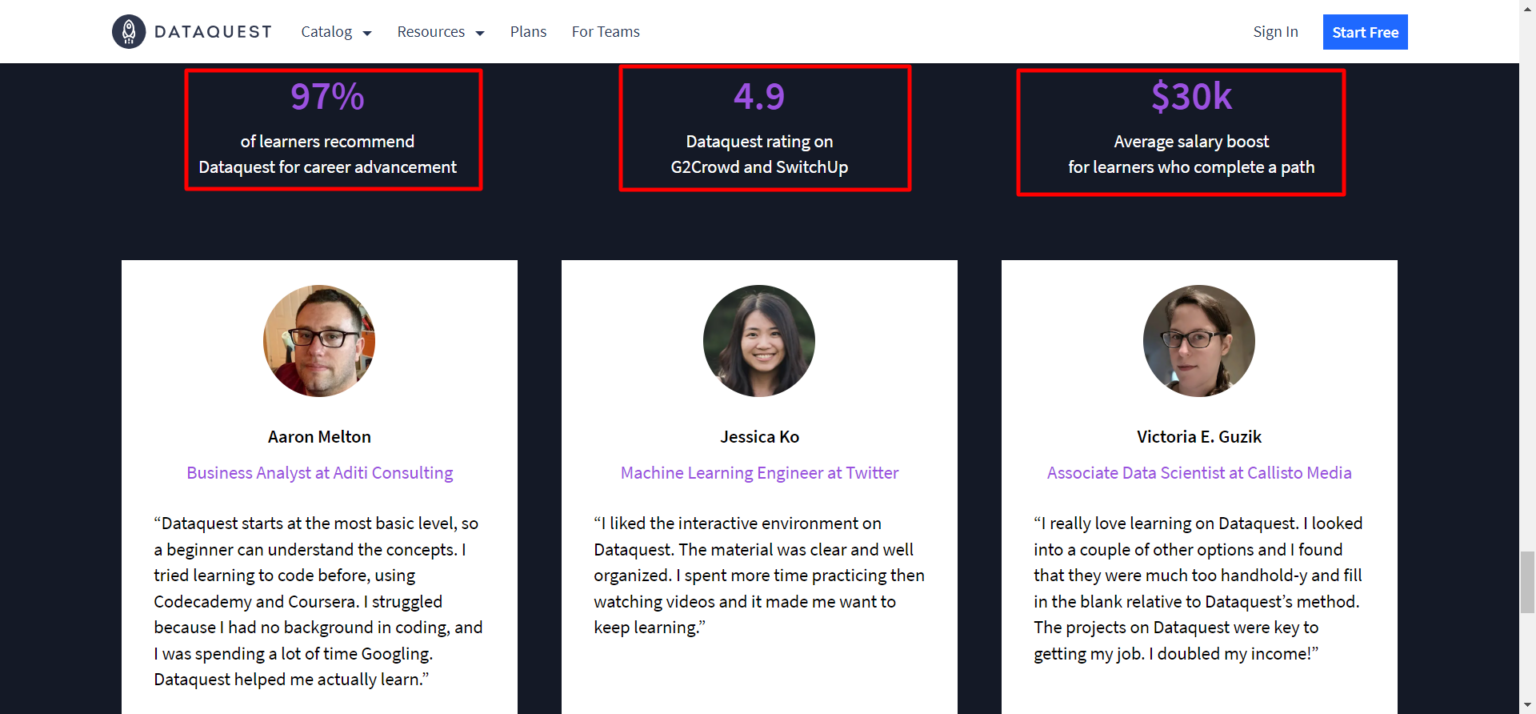Select the For Teams menu item
Screen dimensions: 1536x714
pyautogui.click(x=605, y=31)
